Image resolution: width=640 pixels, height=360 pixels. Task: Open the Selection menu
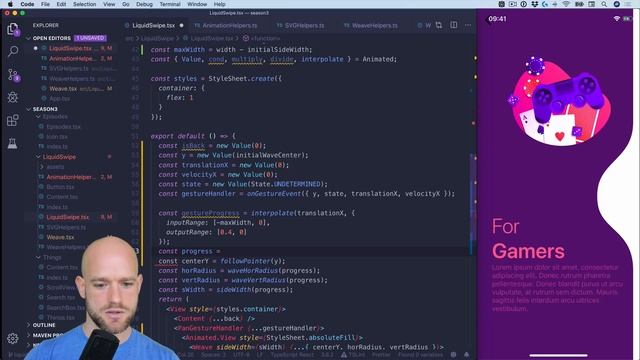[84, 4]
